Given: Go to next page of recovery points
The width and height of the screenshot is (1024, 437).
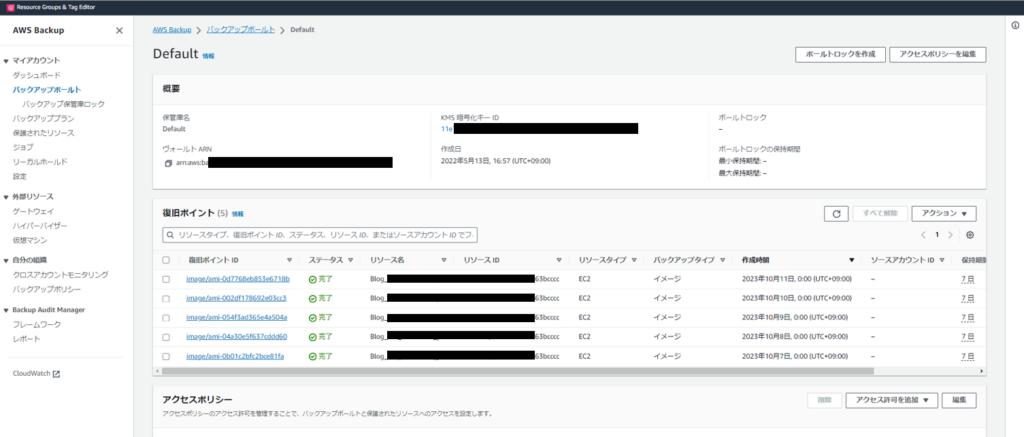Looking at the screenshot, I should coord(950,235).
